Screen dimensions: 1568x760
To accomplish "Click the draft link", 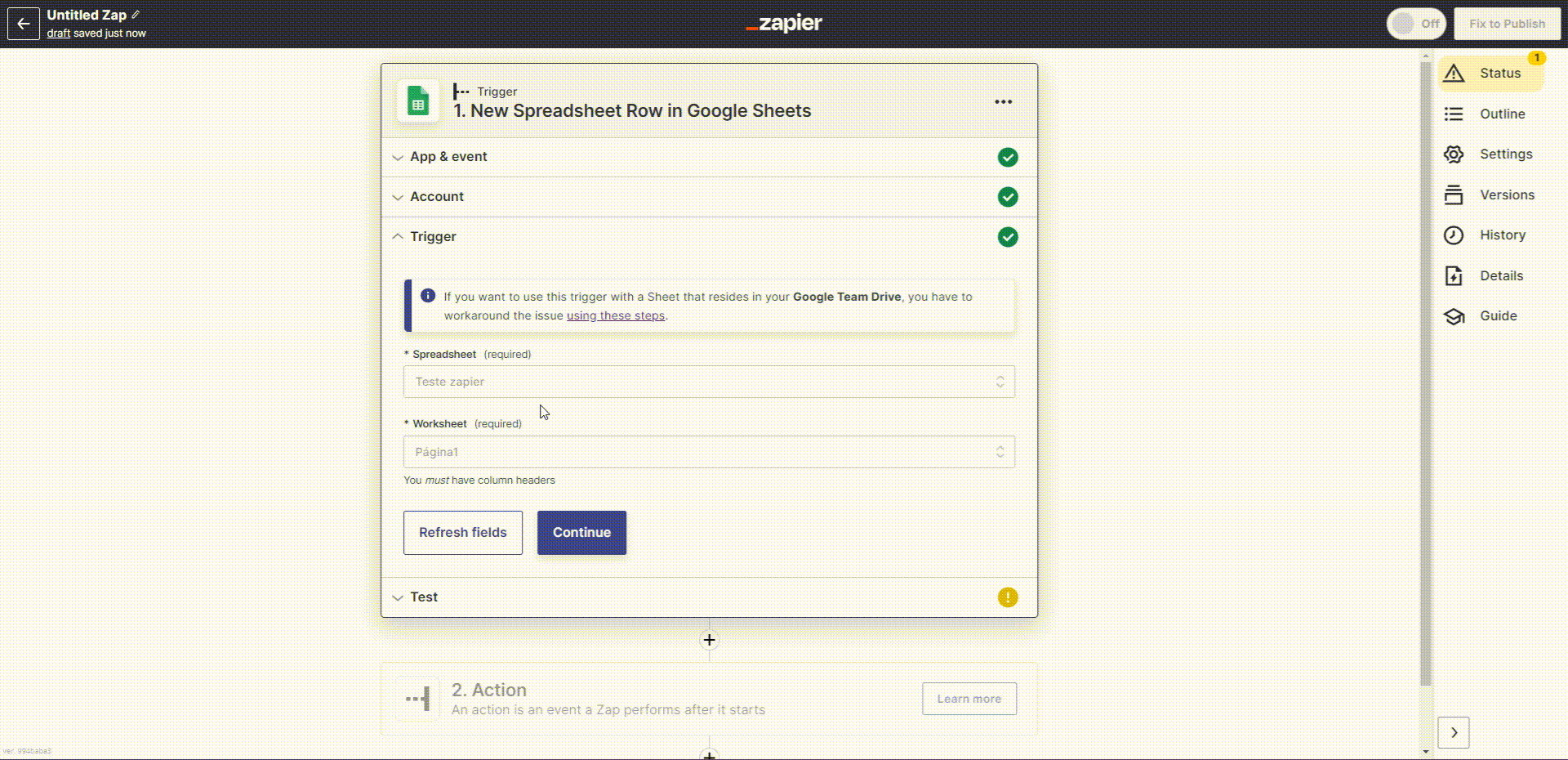I will coord(58,34).
